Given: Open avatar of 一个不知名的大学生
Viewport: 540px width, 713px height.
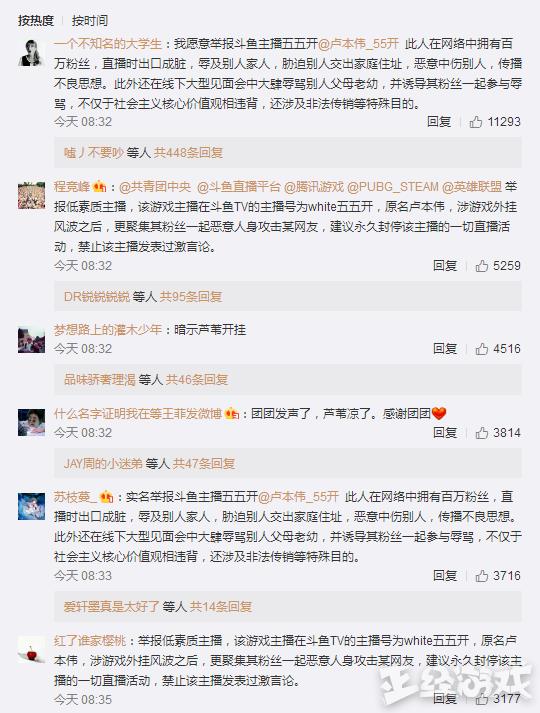Looking at the screenshot, I should (x=31, y=52).
